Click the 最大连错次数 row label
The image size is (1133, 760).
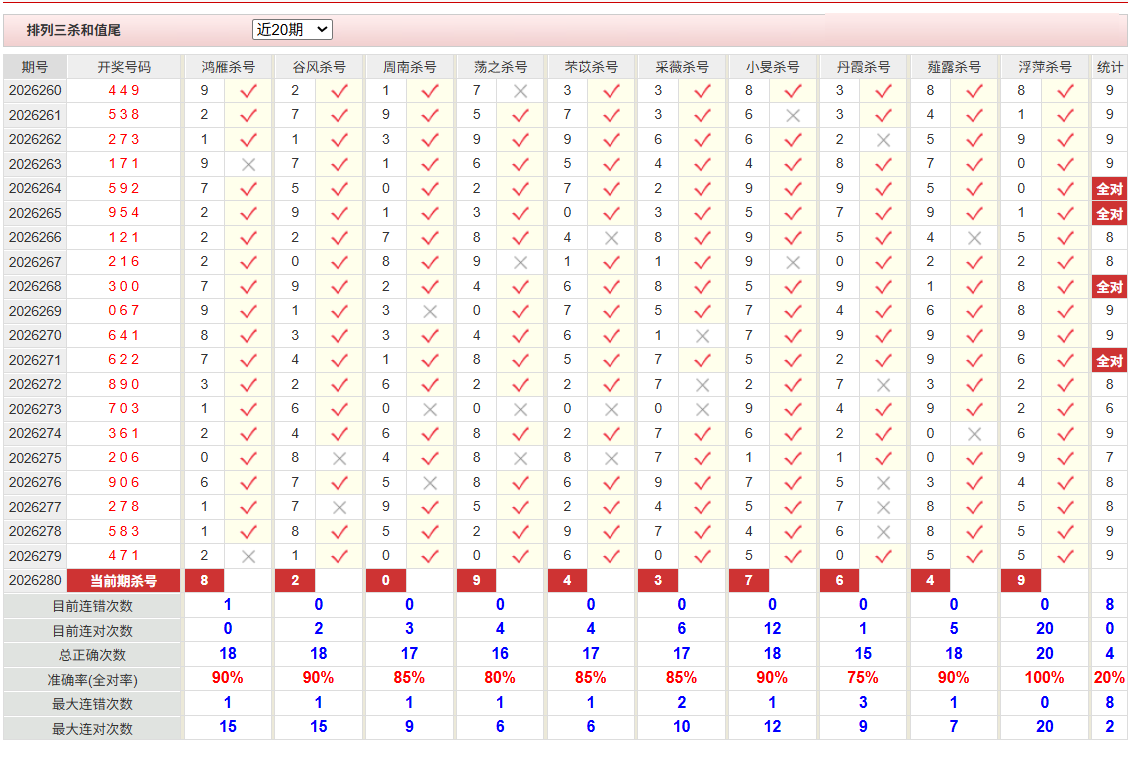(x=92, y=704)
